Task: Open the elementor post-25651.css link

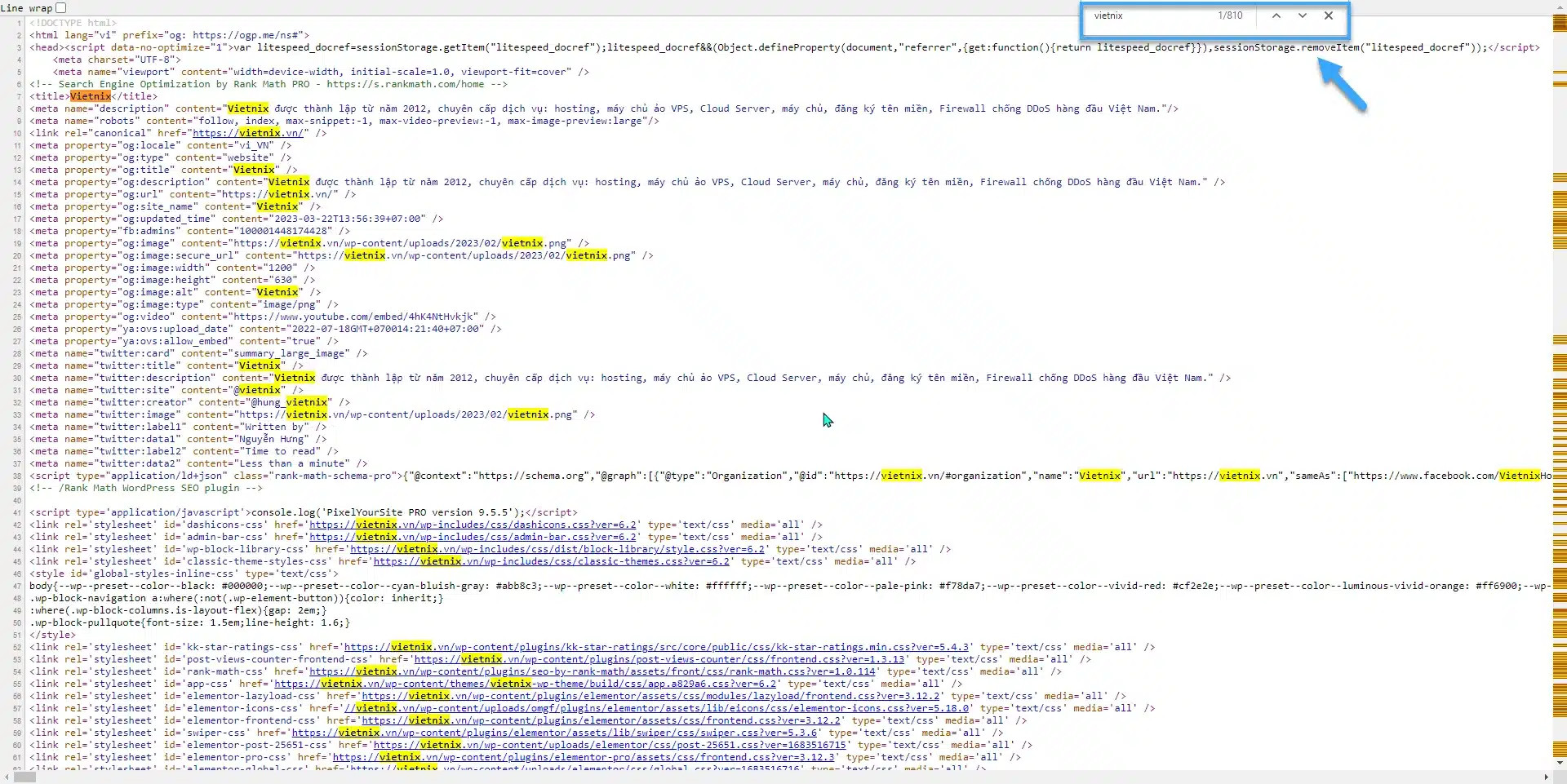Action: 610,745
